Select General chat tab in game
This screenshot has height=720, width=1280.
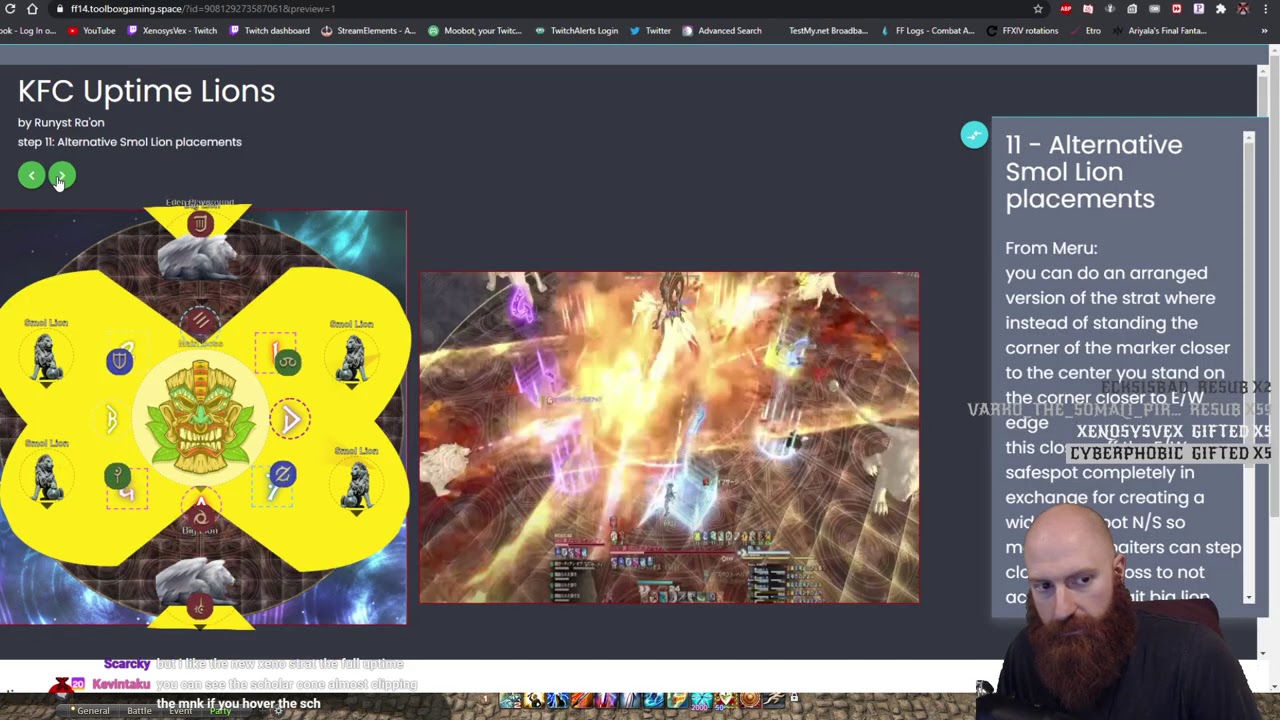tap(93, 711)
